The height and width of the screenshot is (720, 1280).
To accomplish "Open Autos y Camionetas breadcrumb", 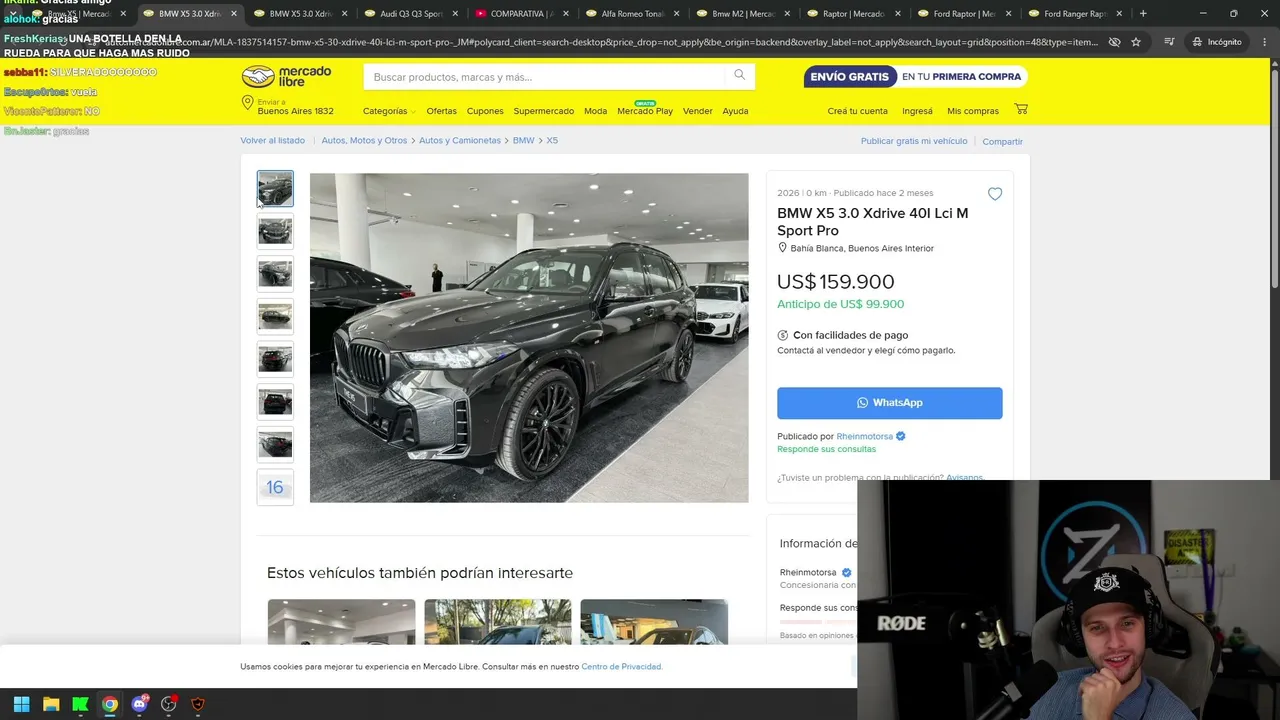I will (x=460, y=141).
